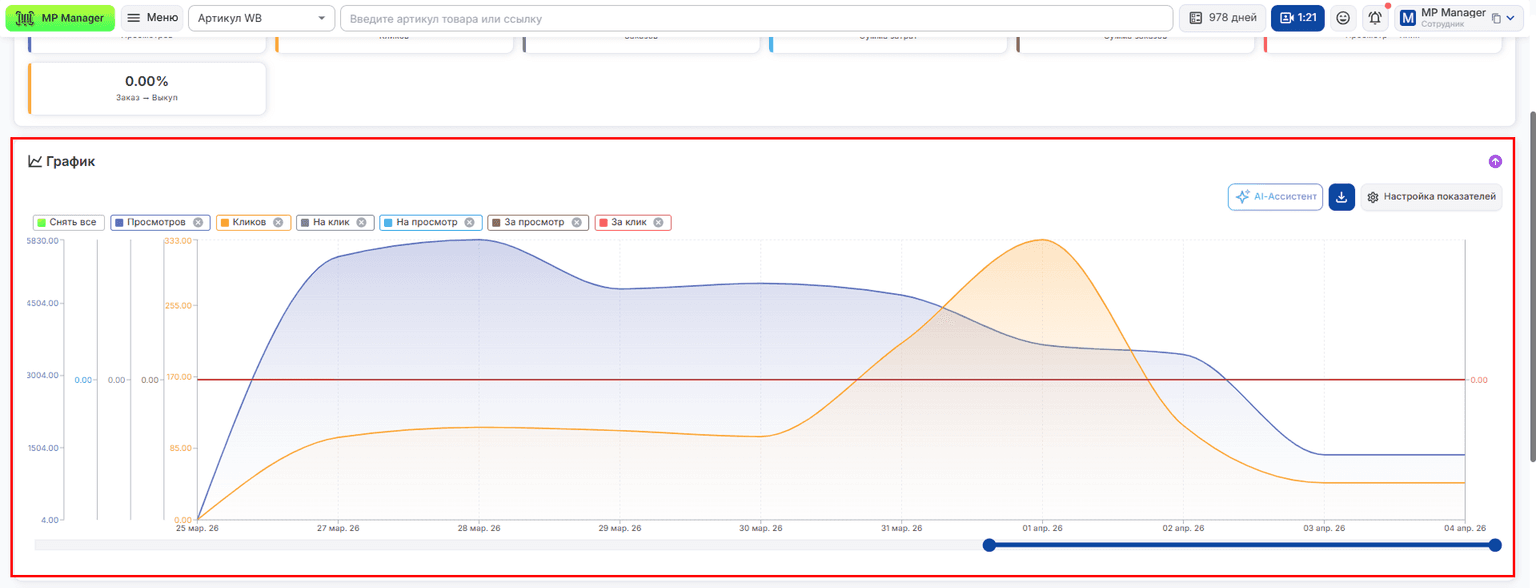Toggle Снять все legend option
The height and width of the screenshot is (588, 1536).
[68, 222]
